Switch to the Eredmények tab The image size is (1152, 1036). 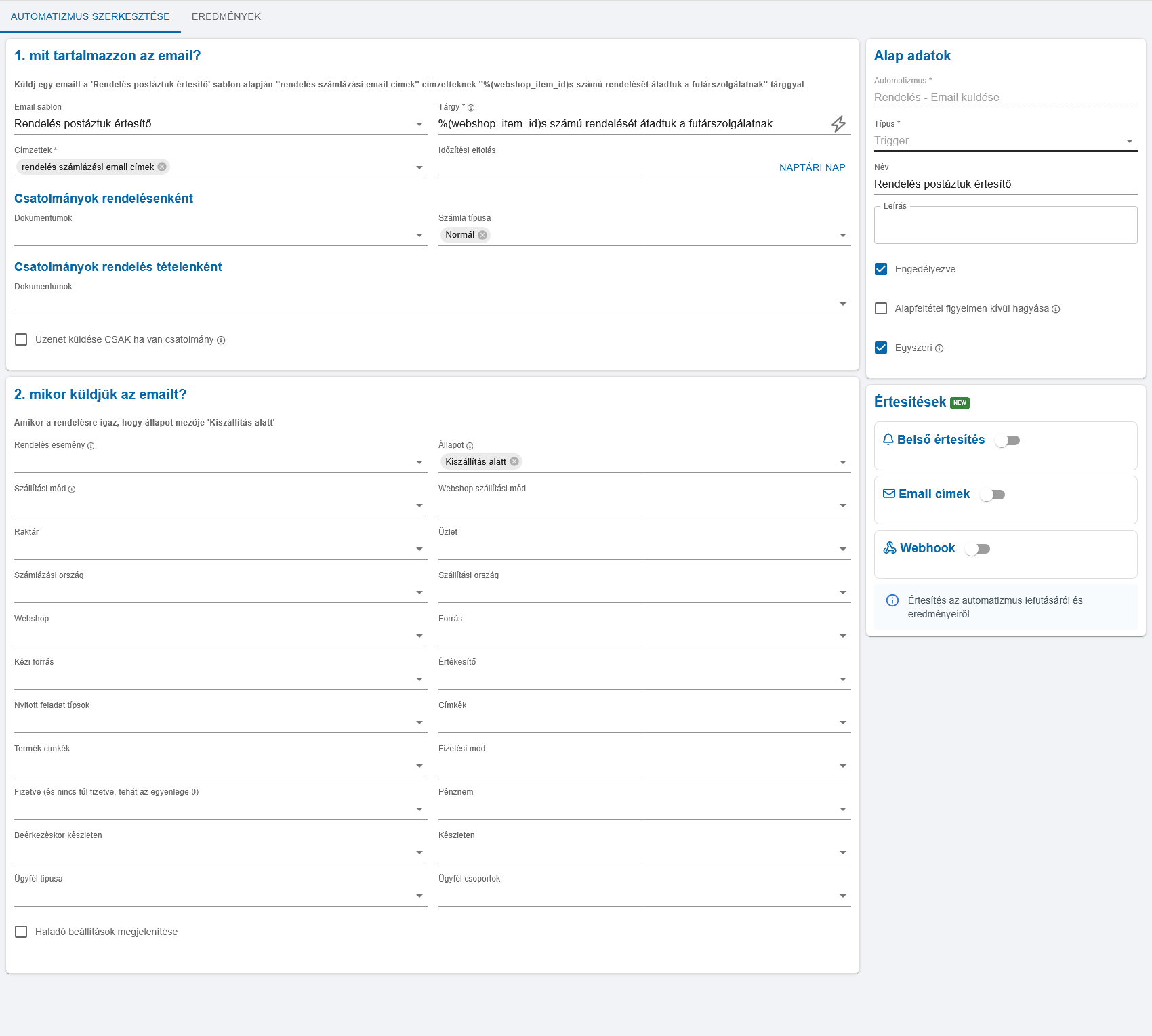coord(226,16)
